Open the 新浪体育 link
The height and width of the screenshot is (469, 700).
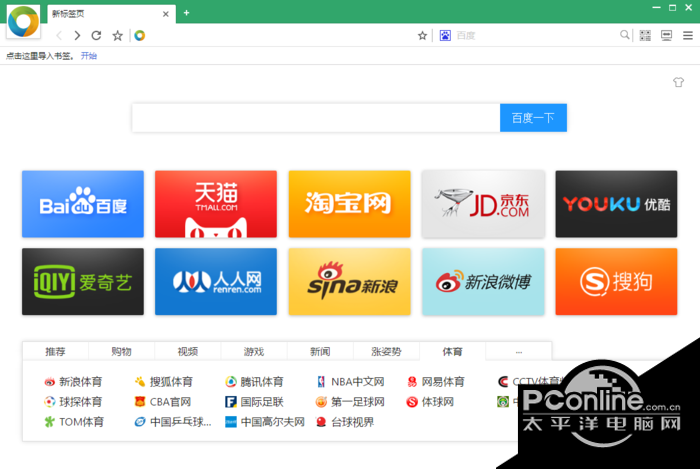click(x=73, y=382)
